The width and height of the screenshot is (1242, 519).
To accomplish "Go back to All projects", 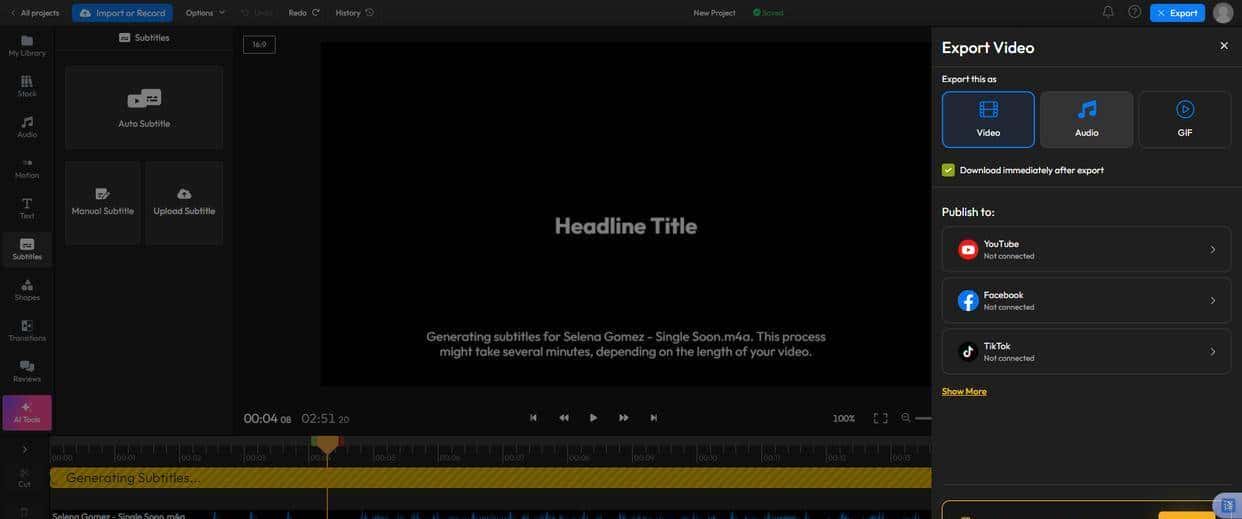I will tap(34, 13).
